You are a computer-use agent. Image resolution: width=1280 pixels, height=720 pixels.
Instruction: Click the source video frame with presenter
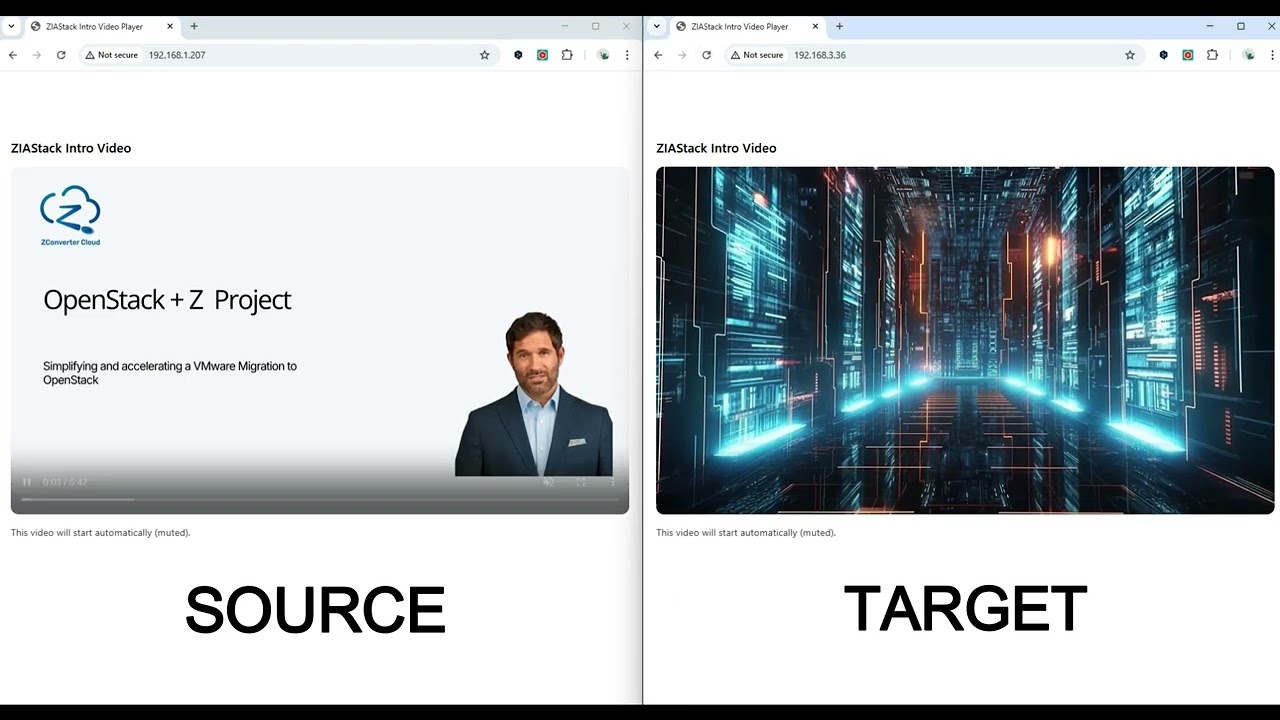click(320, 340)
